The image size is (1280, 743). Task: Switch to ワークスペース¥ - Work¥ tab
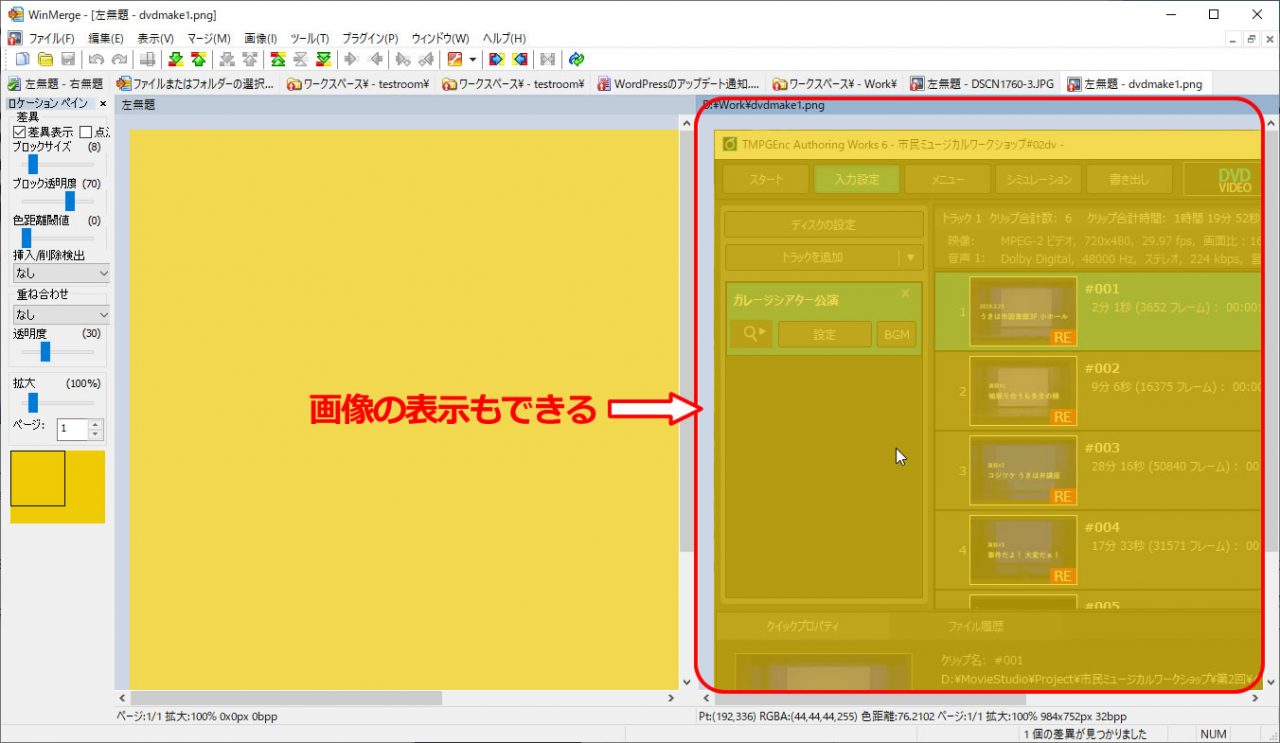point(835,84)
